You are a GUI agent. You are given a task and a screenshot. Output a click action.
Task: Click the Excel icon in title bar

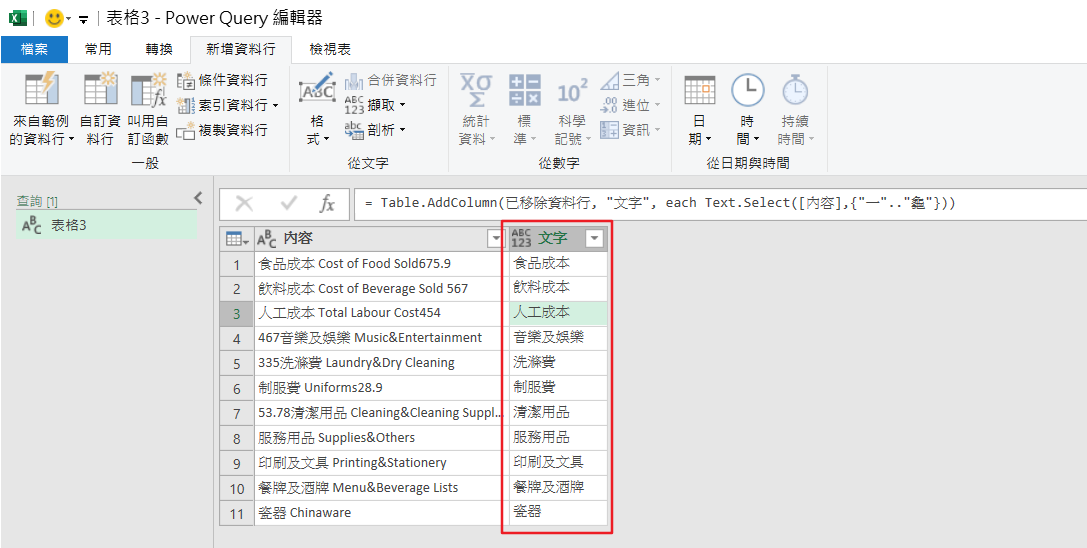coord(17,17)
